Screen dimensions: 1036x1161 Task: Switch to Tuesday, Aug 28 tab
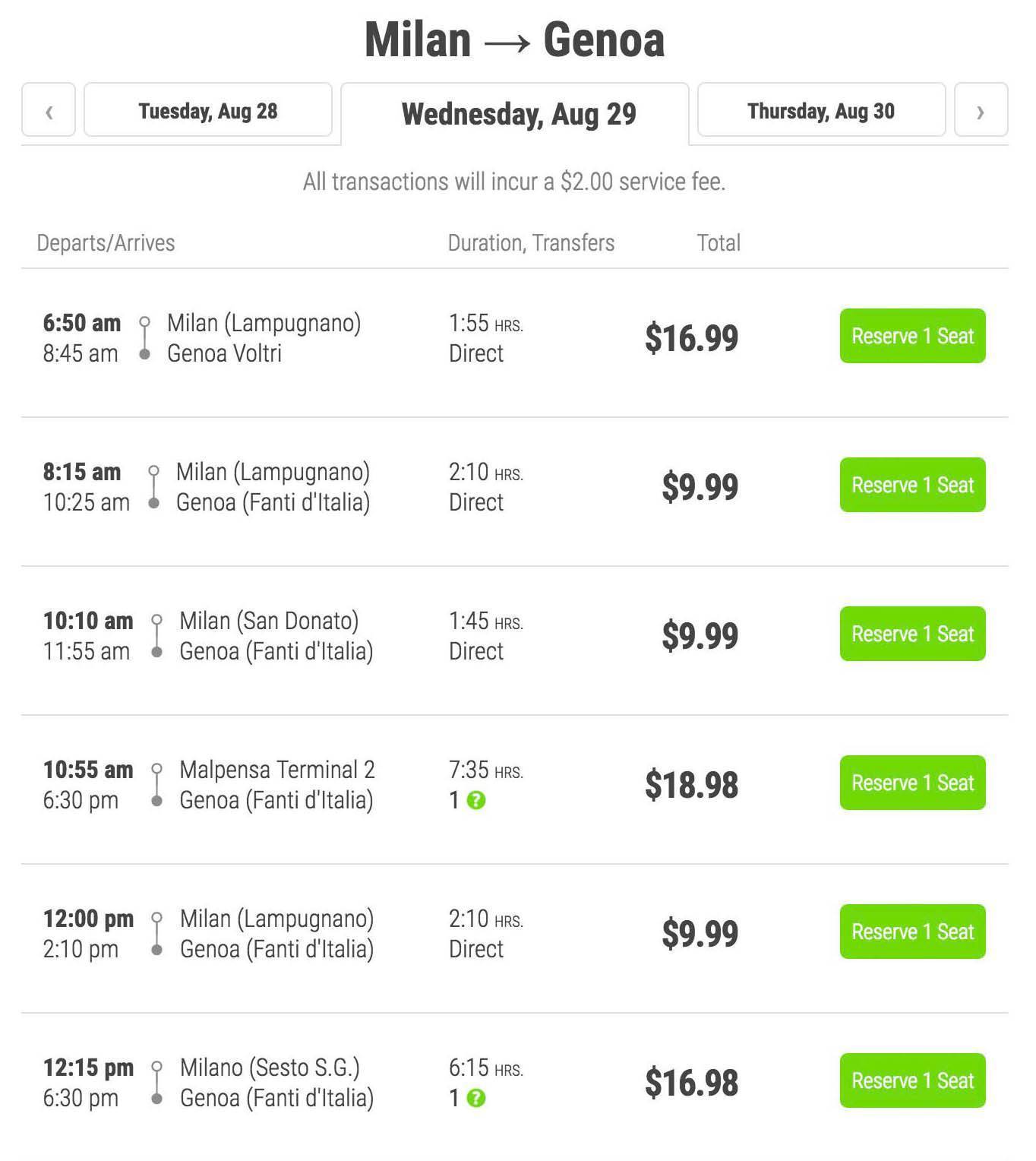(207, 110)
